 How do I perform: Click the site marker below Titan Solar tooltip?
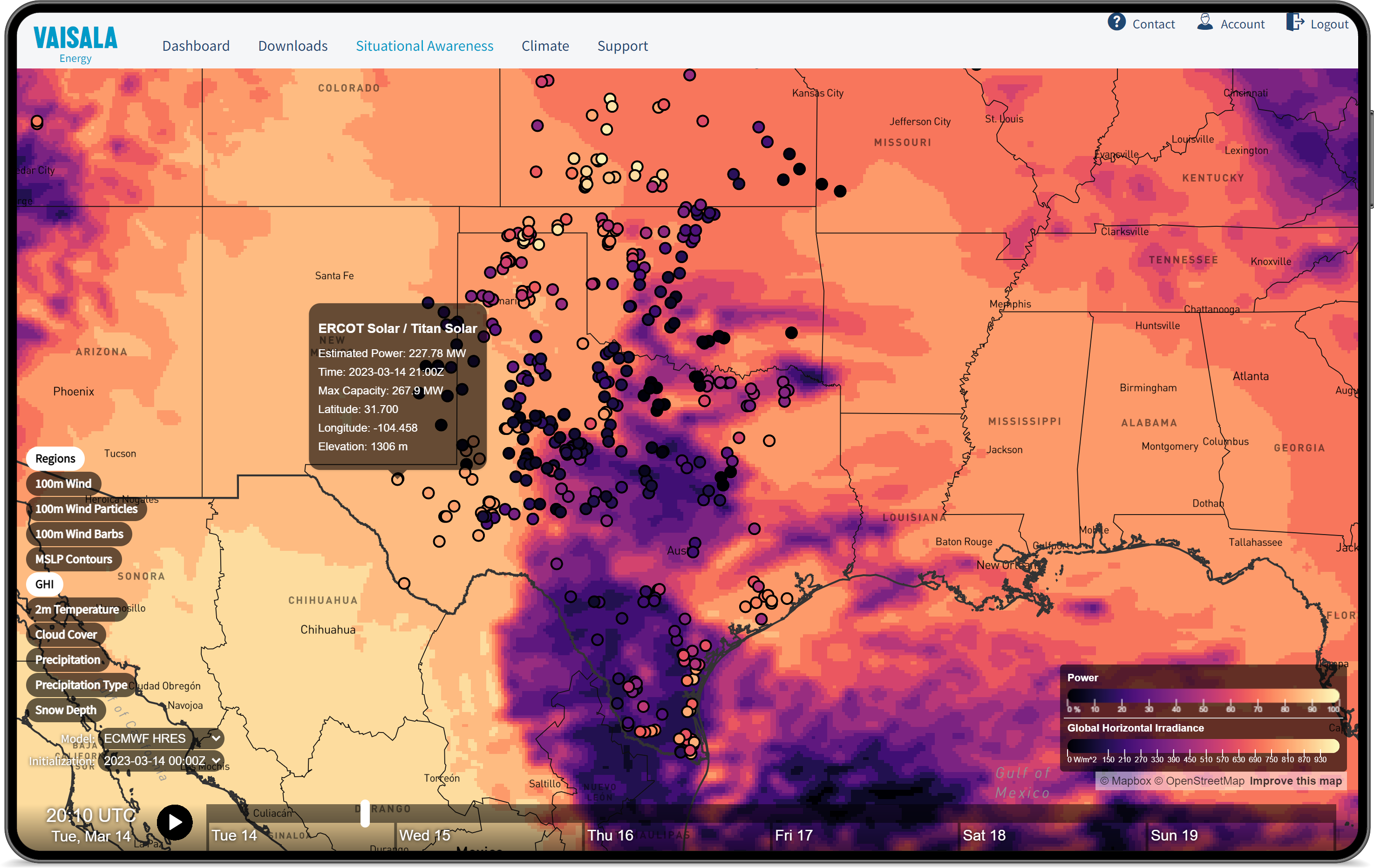[398, 479]
